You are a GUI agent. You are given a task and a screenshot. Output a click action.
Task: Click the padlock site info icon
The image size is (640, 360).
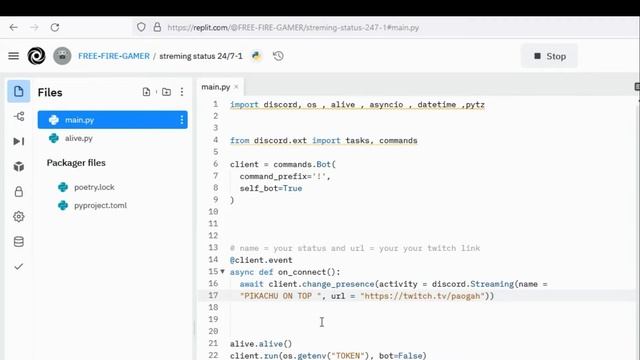[157, 27]
